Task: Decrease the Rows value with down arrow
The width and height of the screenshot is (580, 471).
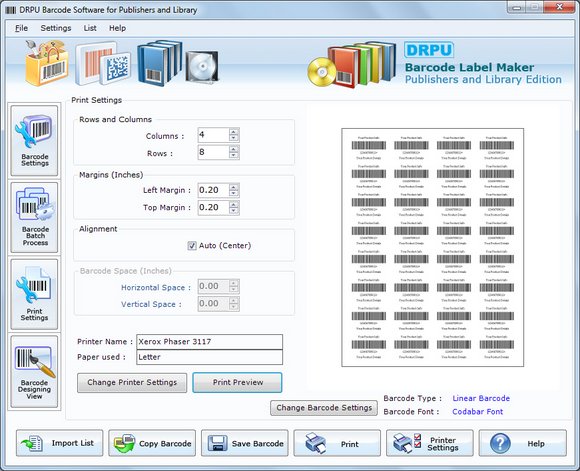Action: (x=233, y=155)
